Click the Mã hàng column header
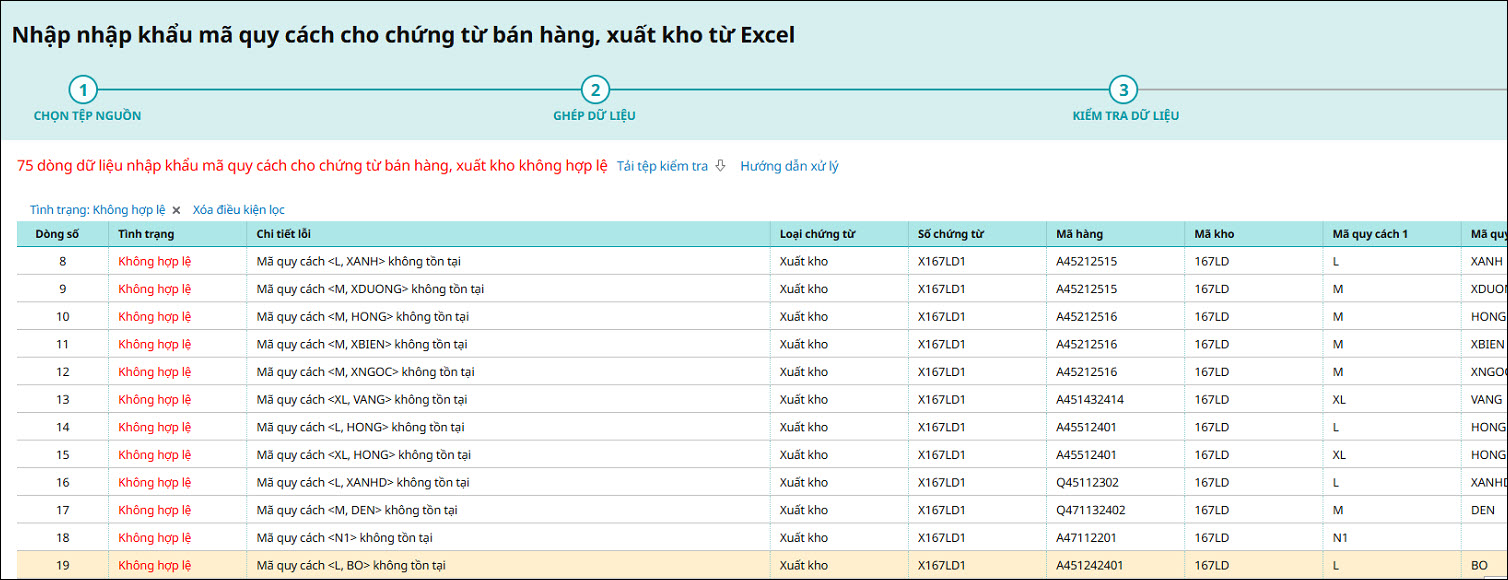The width and height of the screenshot is (1508, 580). click(1080, 234)
